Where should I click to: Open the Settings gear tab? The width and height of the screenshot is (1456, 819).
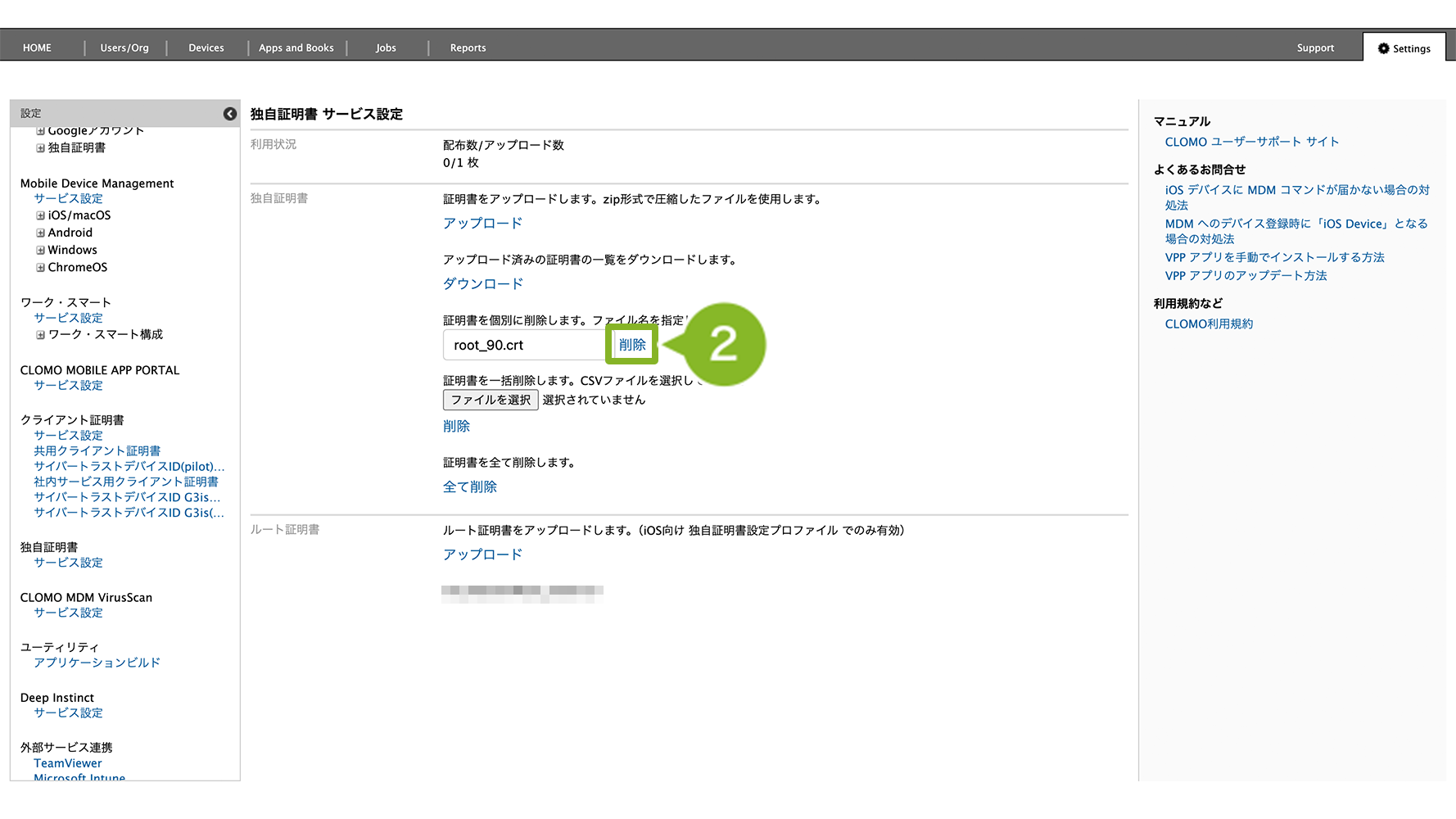(1404, 48)
